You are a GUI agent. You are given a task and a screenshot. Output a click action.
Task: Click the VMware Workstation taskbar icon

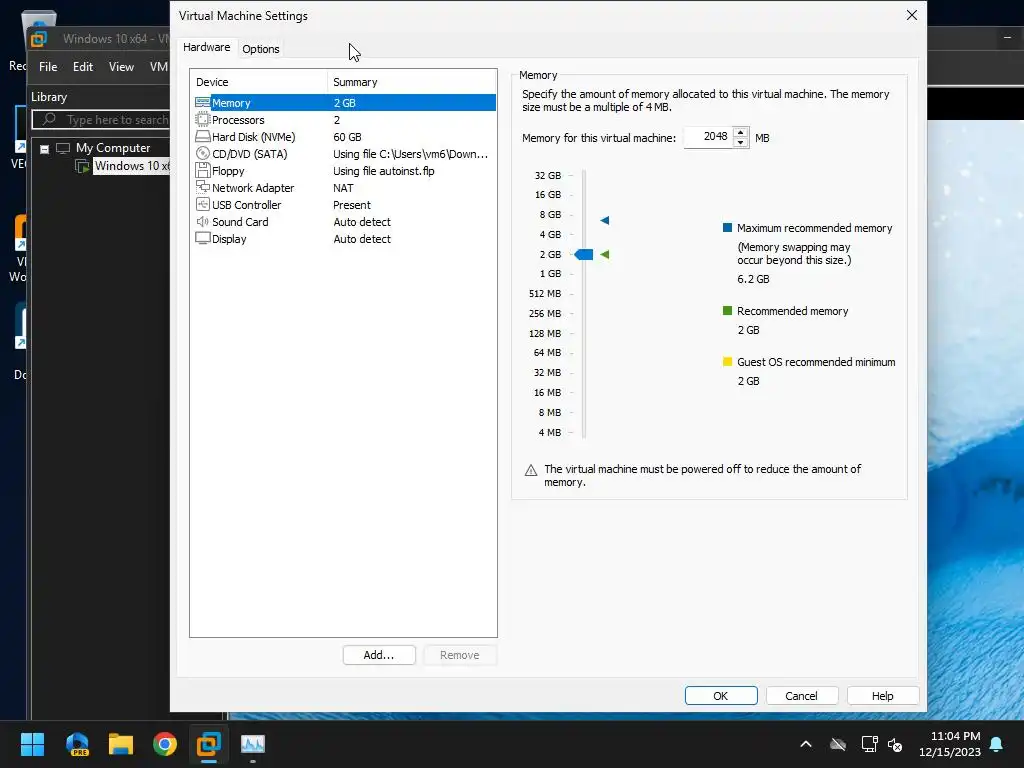click(x=209, y=744)
